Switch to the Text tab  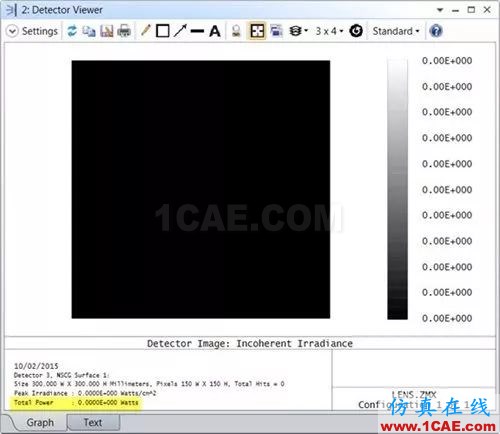[x=93, y=423]
